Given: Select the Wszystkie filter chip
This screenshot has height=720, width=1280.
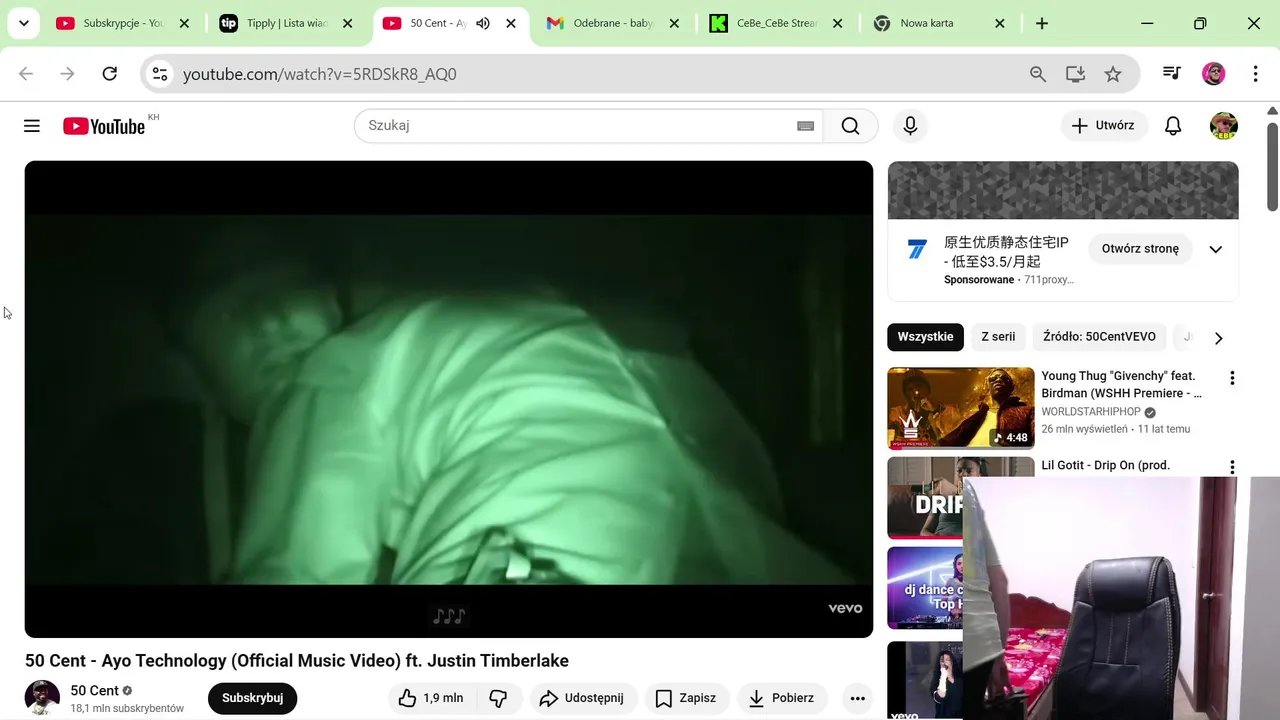Looking at the screenshot, I should pos(925,337).
